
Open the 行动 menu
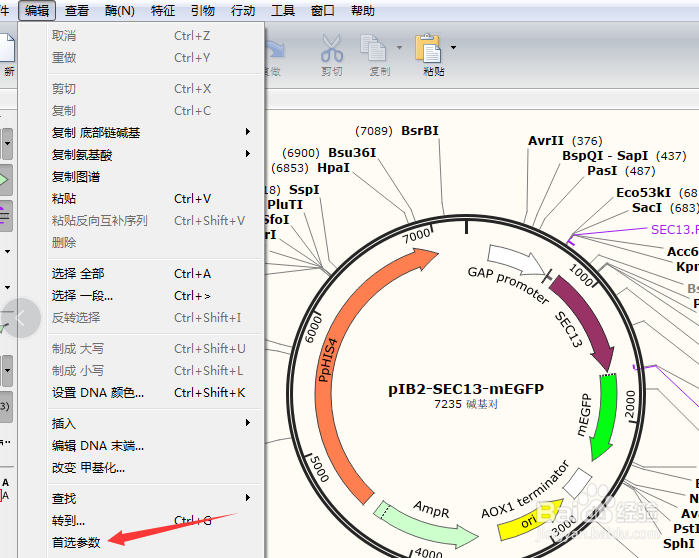[243, 10]
